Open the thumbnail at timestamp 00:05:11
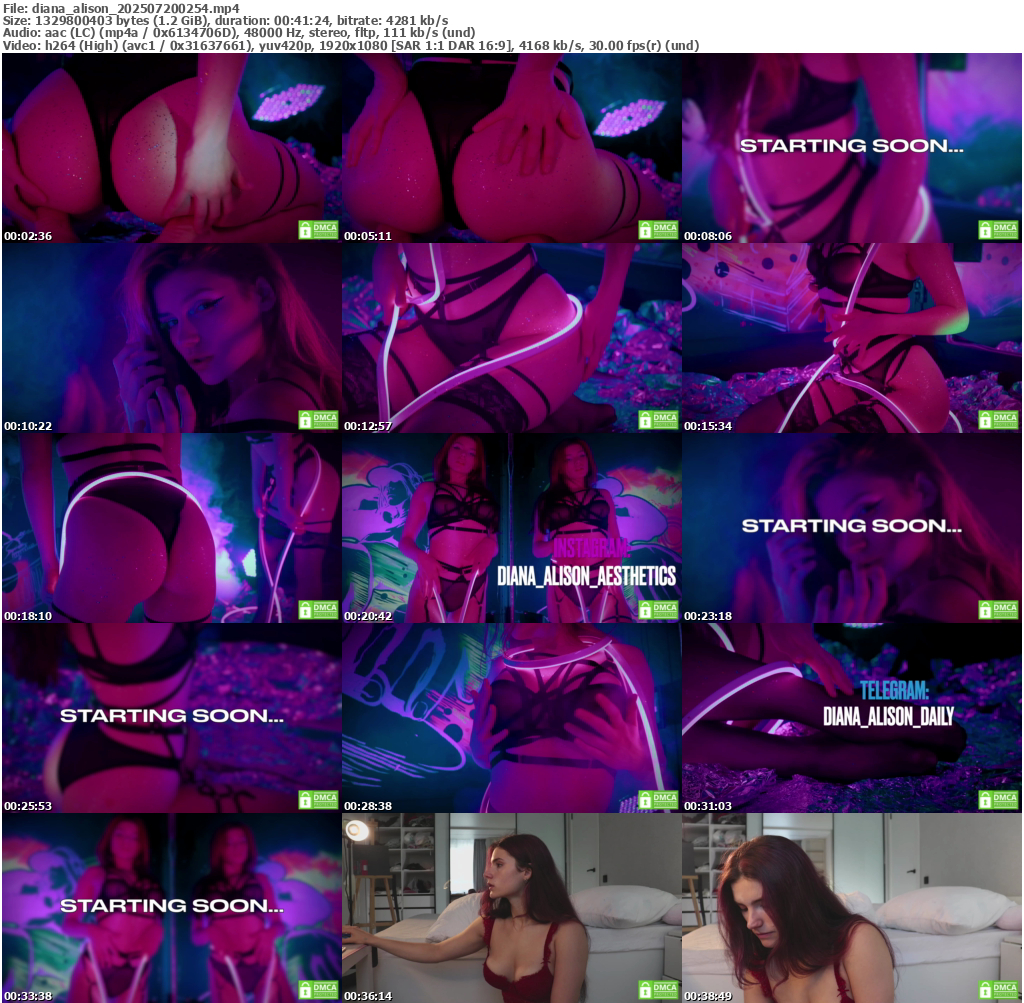Viewport: 1024px width, 1003px height. click(511, 148)
